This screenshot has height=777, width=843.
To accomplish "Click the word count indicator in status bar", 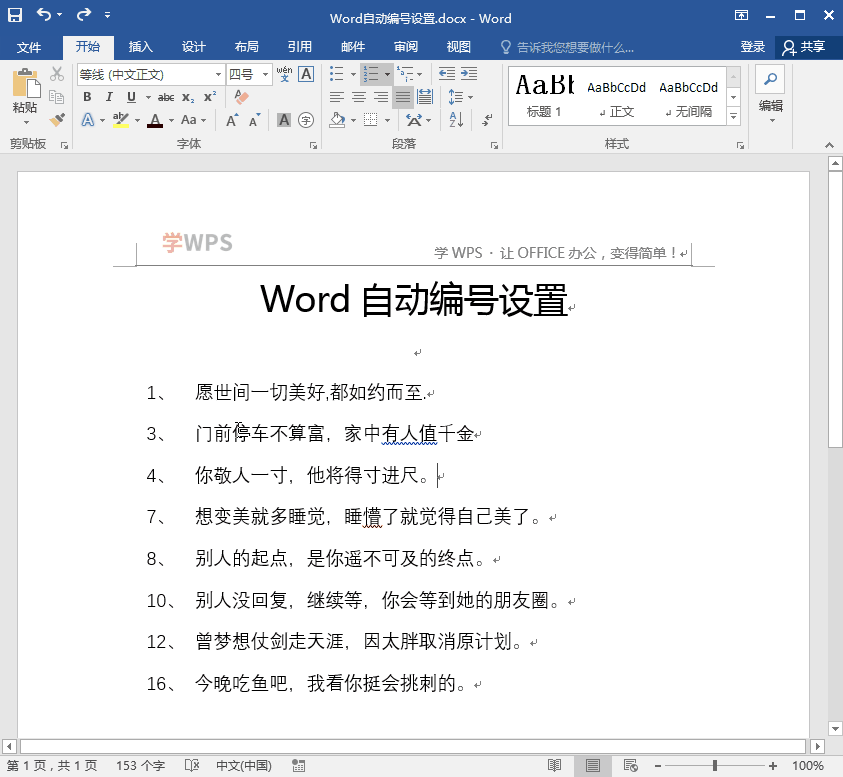I will click(143, 763).
